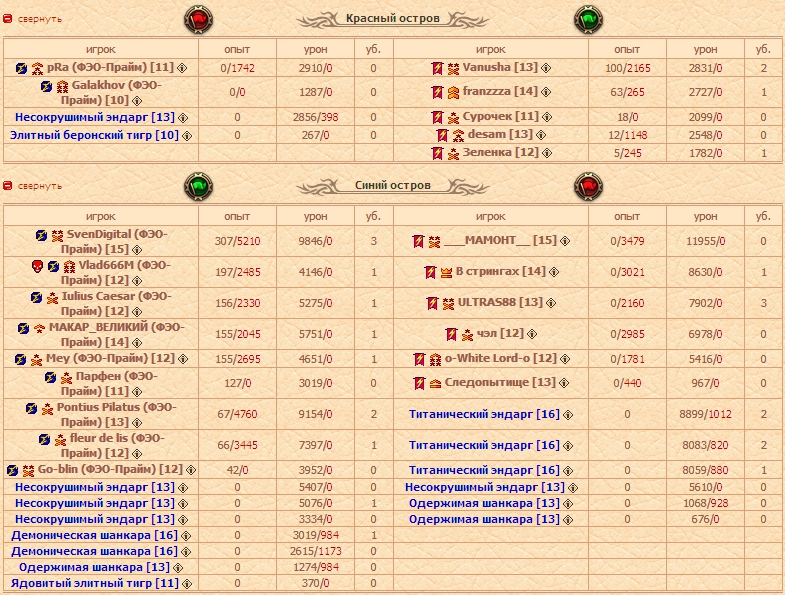Open Одержимая шанкара with damage 676/0
The height and width of the screenshot is (595, 785).
point(484,519)
